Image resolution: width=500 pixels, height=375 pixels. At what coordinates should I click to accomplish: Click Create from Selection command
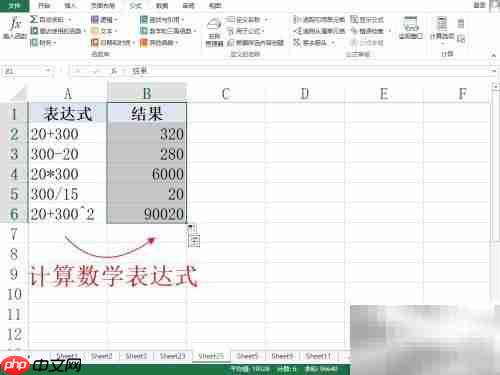click(x=256, y=43)
